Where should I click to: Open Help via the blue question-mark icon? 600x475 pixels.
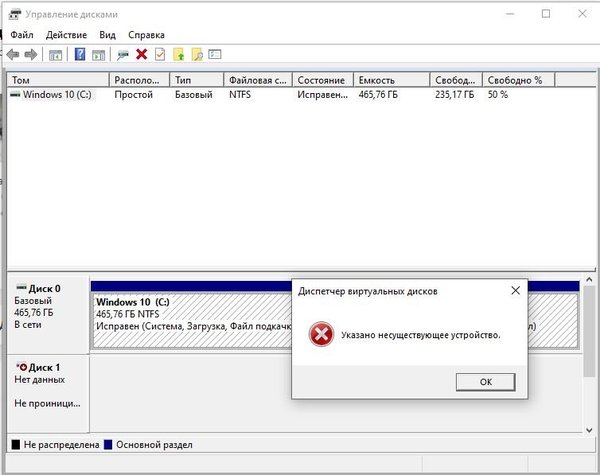pos(80,54)
